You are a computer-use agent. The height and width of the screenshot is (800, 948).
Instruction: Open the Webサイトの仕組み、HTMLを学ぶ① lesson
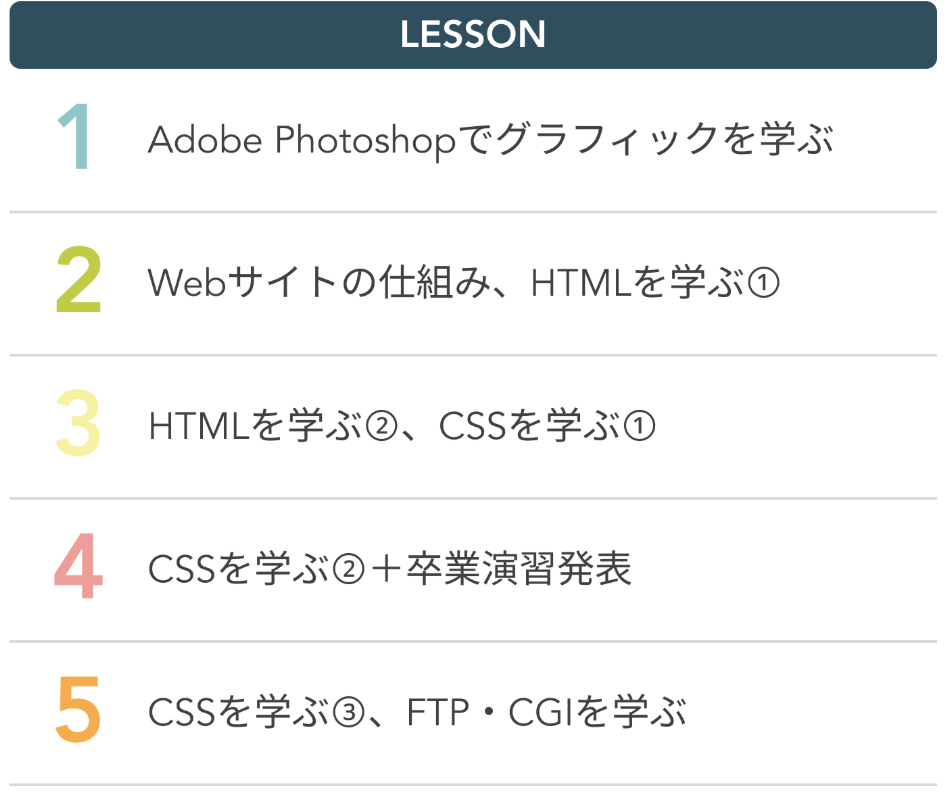pos(464,282)
